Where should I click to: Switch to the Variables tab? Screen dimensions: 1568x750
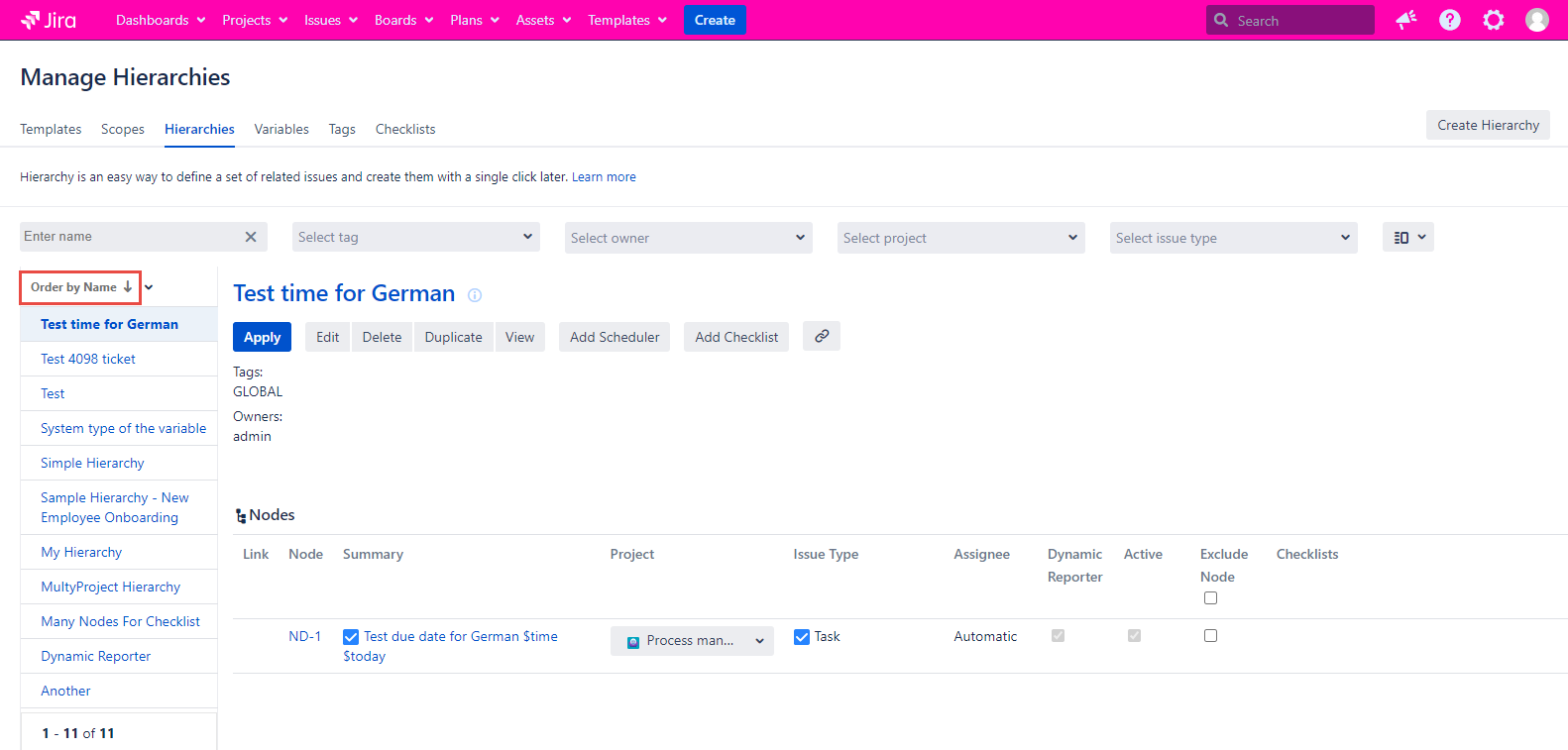(x=281, y=130)
